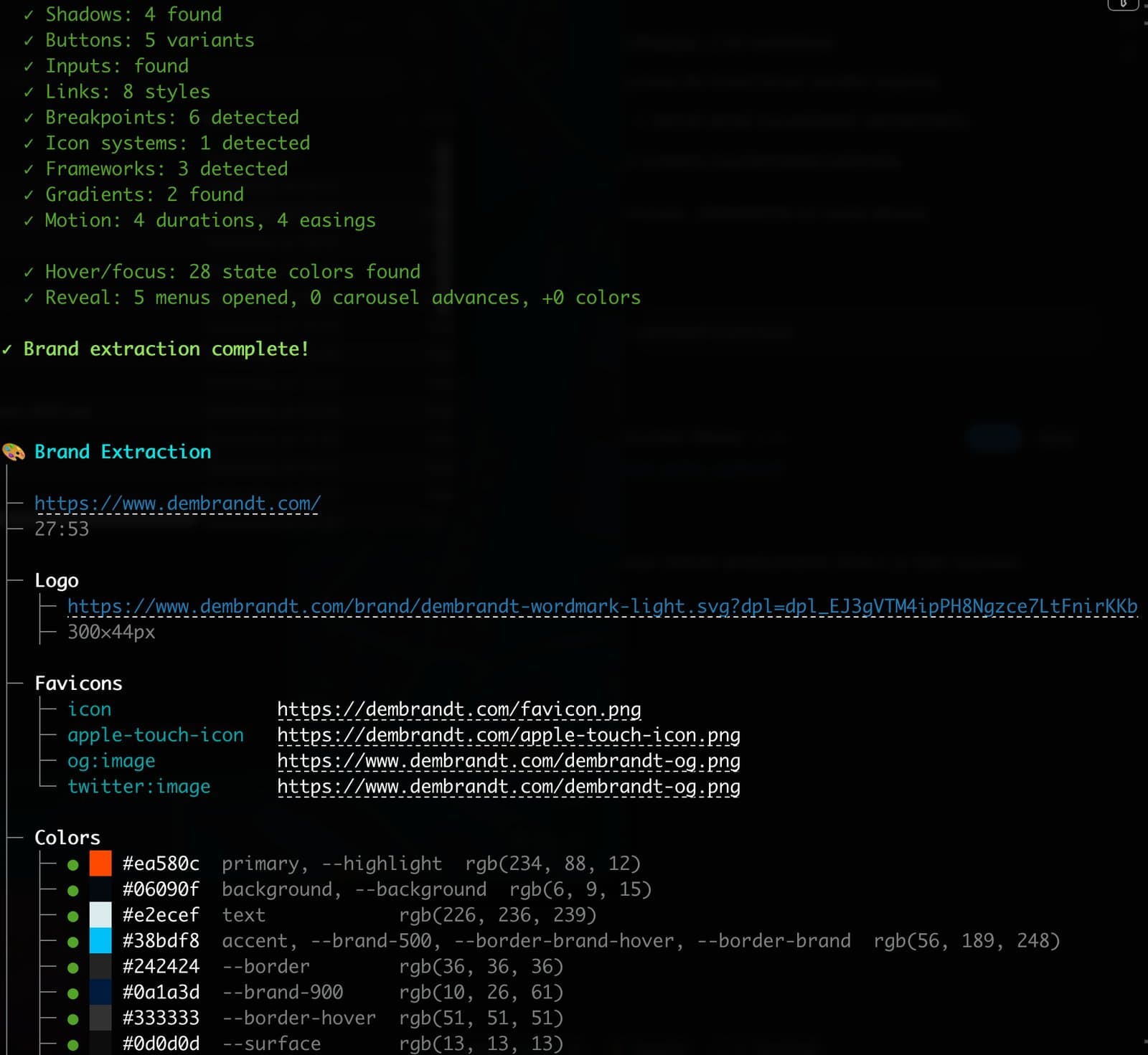Open the apple-touch-icon.png link
This screenshot has width=1148, height=1055.
pyautogui.click(x=509, y=735)
